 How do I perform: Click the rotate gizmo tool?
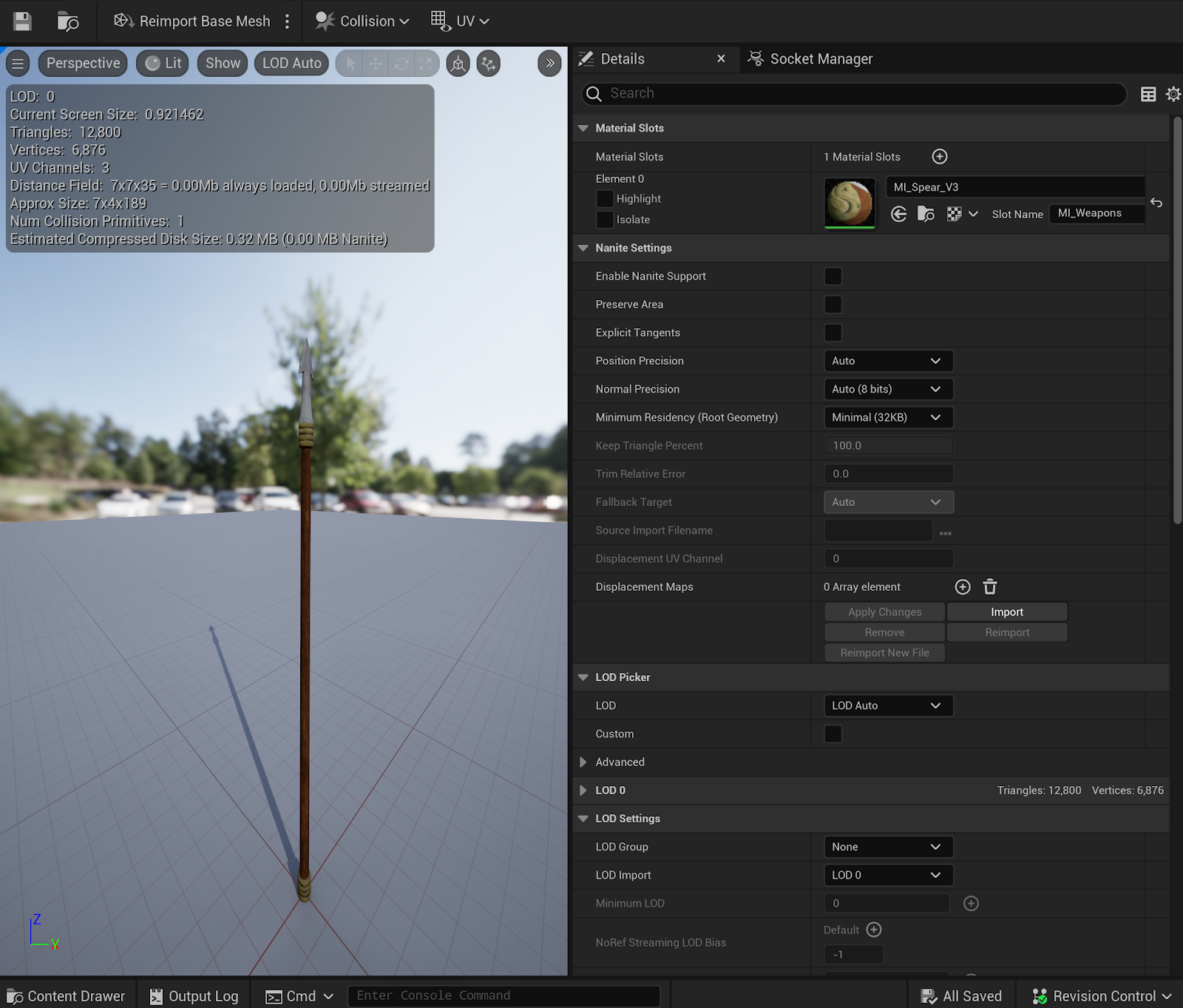pos(401,64)
